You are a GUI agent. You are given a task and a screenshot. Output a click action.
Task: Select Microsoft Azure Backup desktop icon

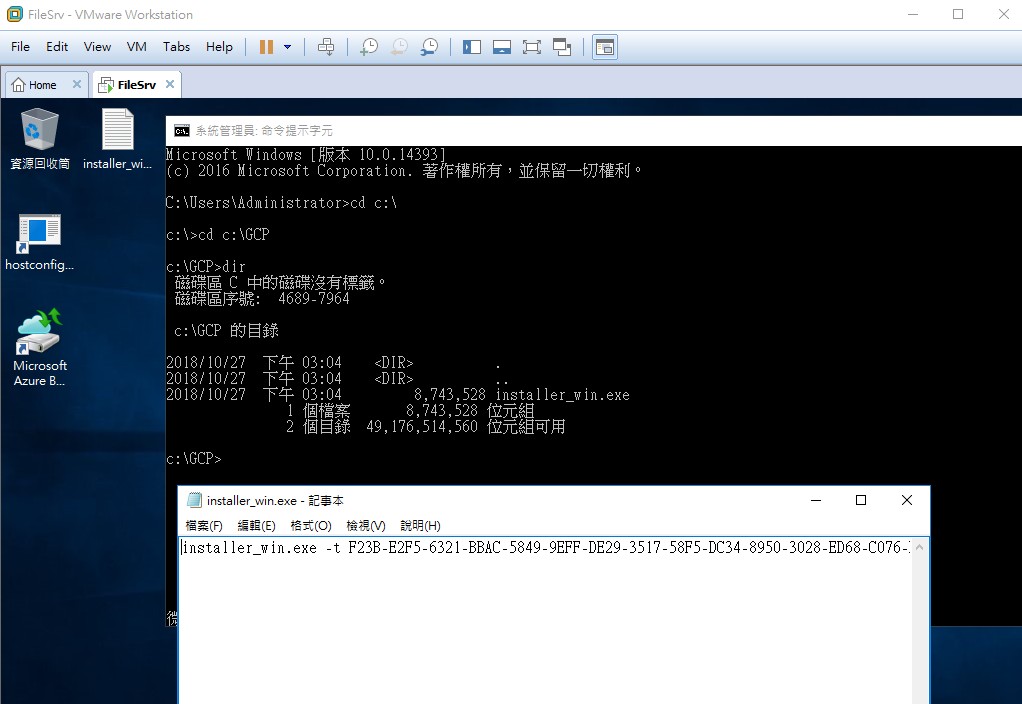tap(40, 349)
